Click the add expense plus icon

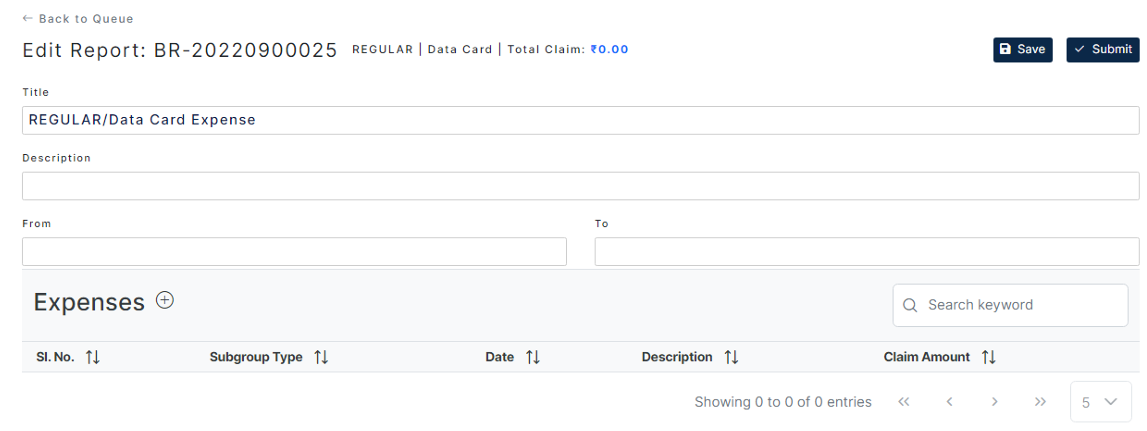pyautogui.click(x=165, y=300)
